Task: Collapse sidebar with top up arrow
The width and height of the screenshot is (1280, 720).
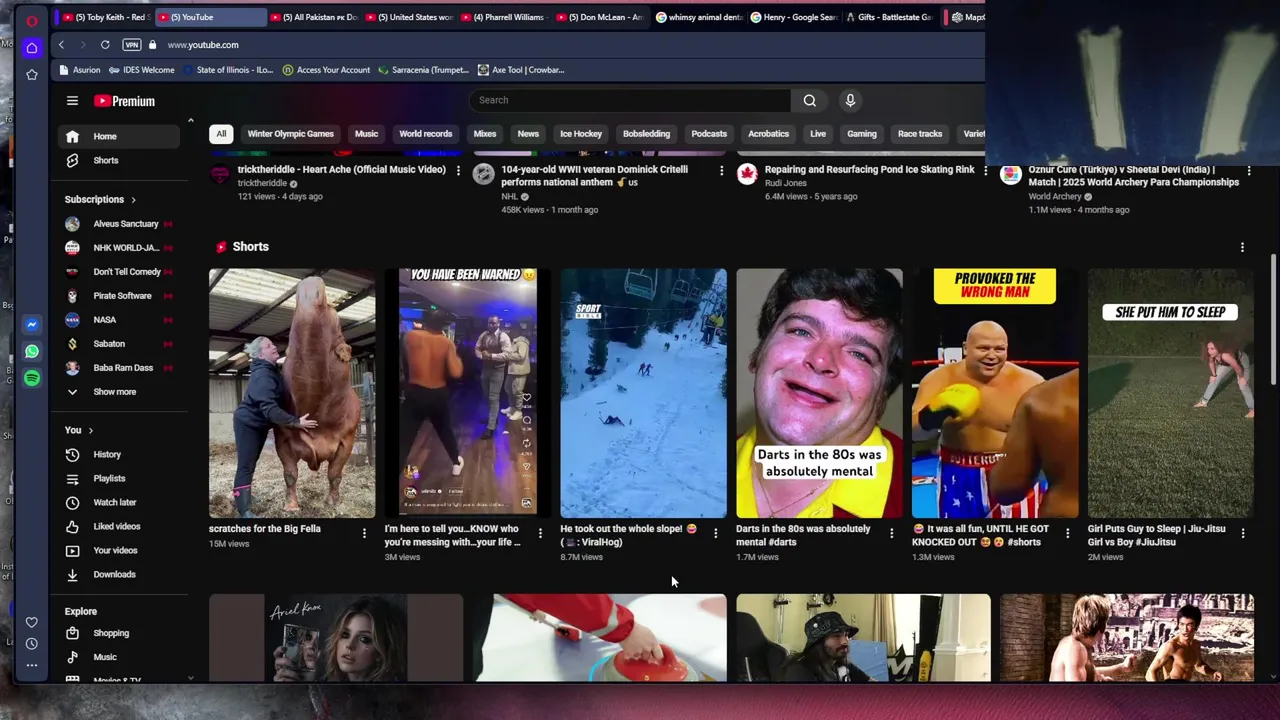Action: [x=190, y=121]
